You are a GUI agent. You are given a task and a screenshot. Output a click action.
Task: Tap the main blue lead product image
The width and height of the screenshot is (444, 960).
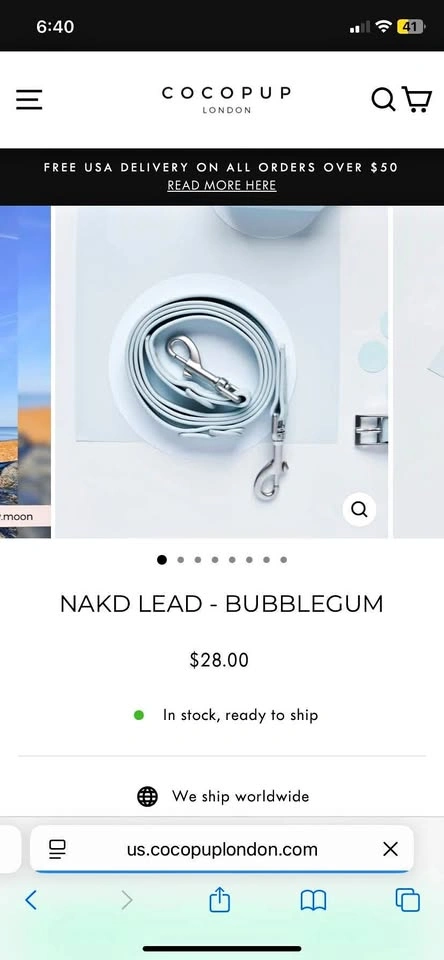(x=221, y=372)
